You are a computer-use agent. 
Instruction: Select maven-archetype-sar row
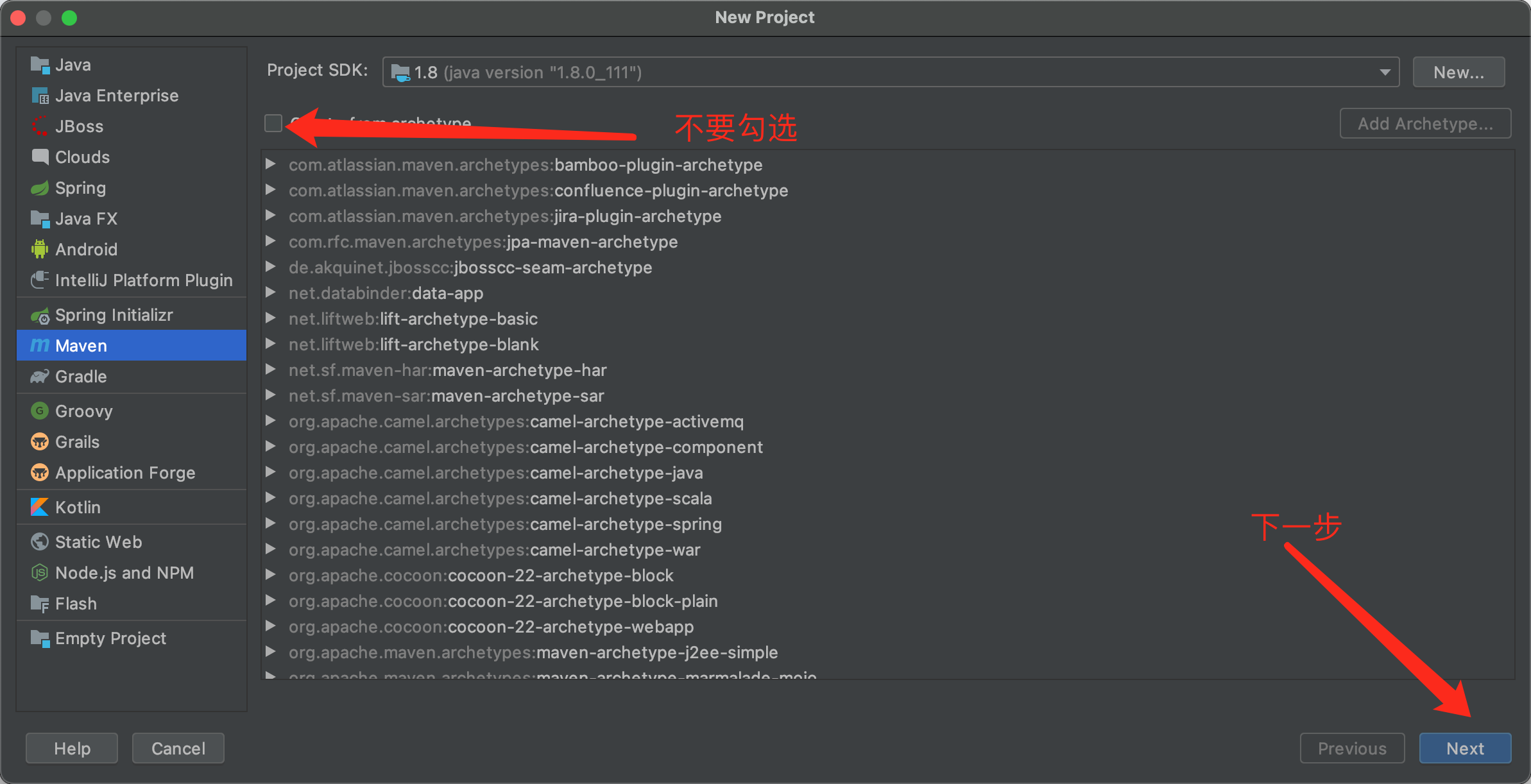tap(887, 396)
